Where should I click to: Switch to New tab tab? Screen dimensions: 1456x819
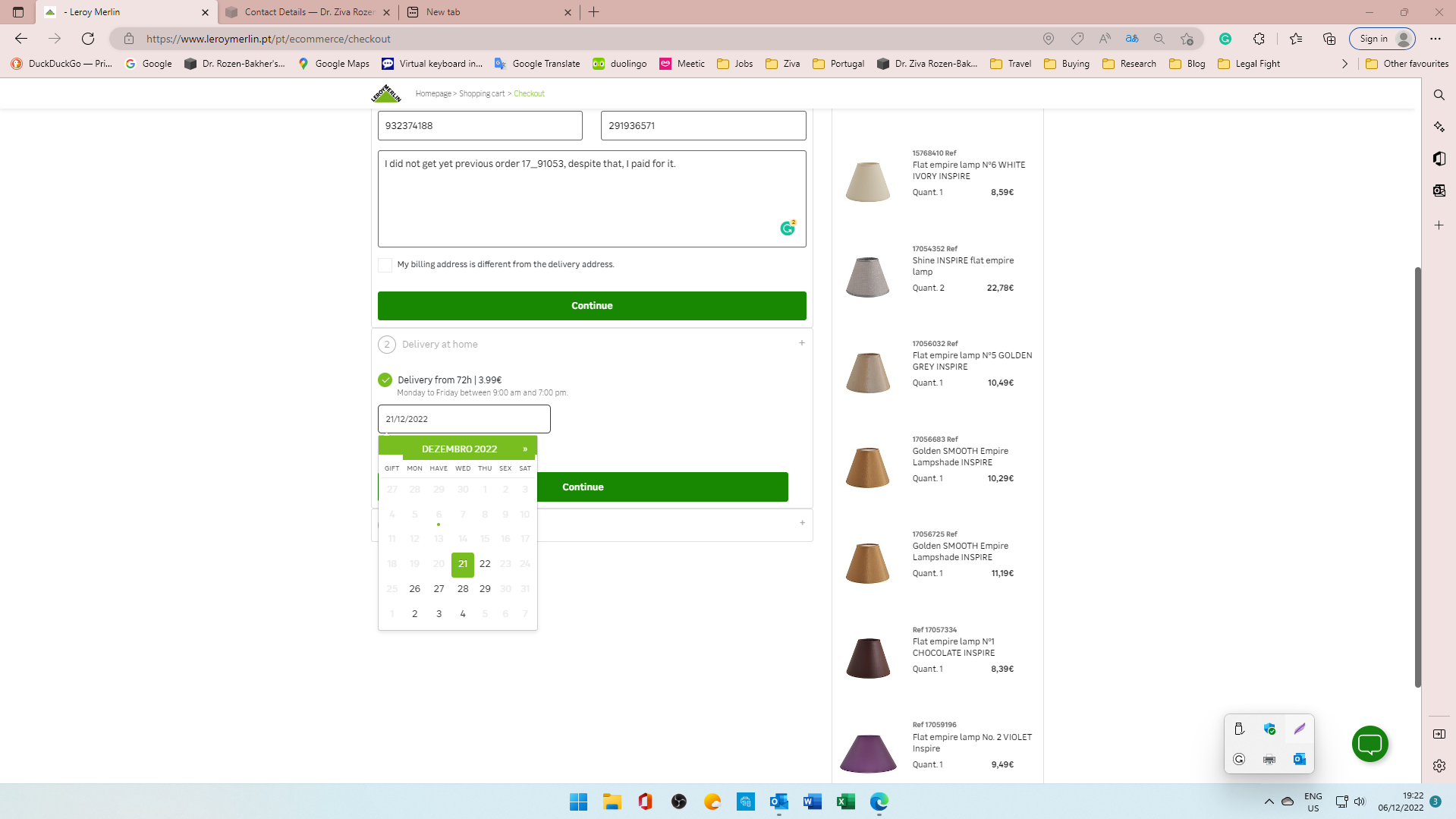pyautogui.click(x=489, y=12)
